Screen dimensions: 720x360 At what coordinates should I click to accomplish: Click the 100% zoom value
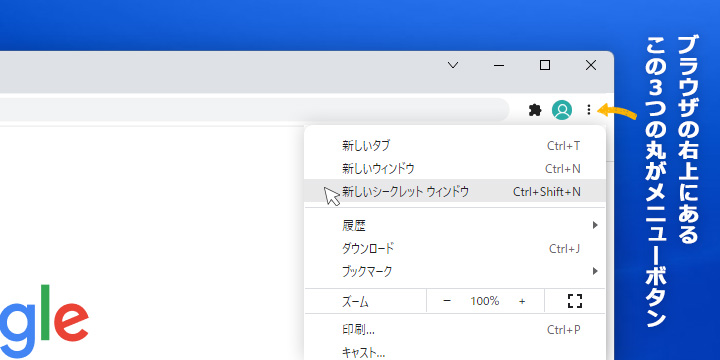point(484,301)
